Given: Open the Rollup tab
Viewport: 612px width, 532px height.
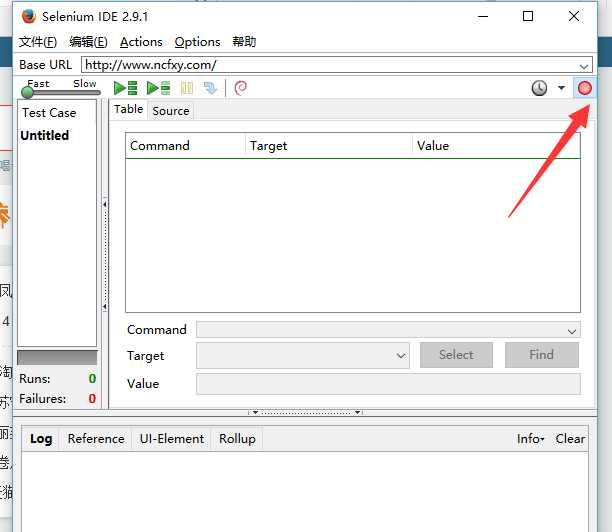Looking at the screenshot, I should pyautogui.click(x=237, y=439).
